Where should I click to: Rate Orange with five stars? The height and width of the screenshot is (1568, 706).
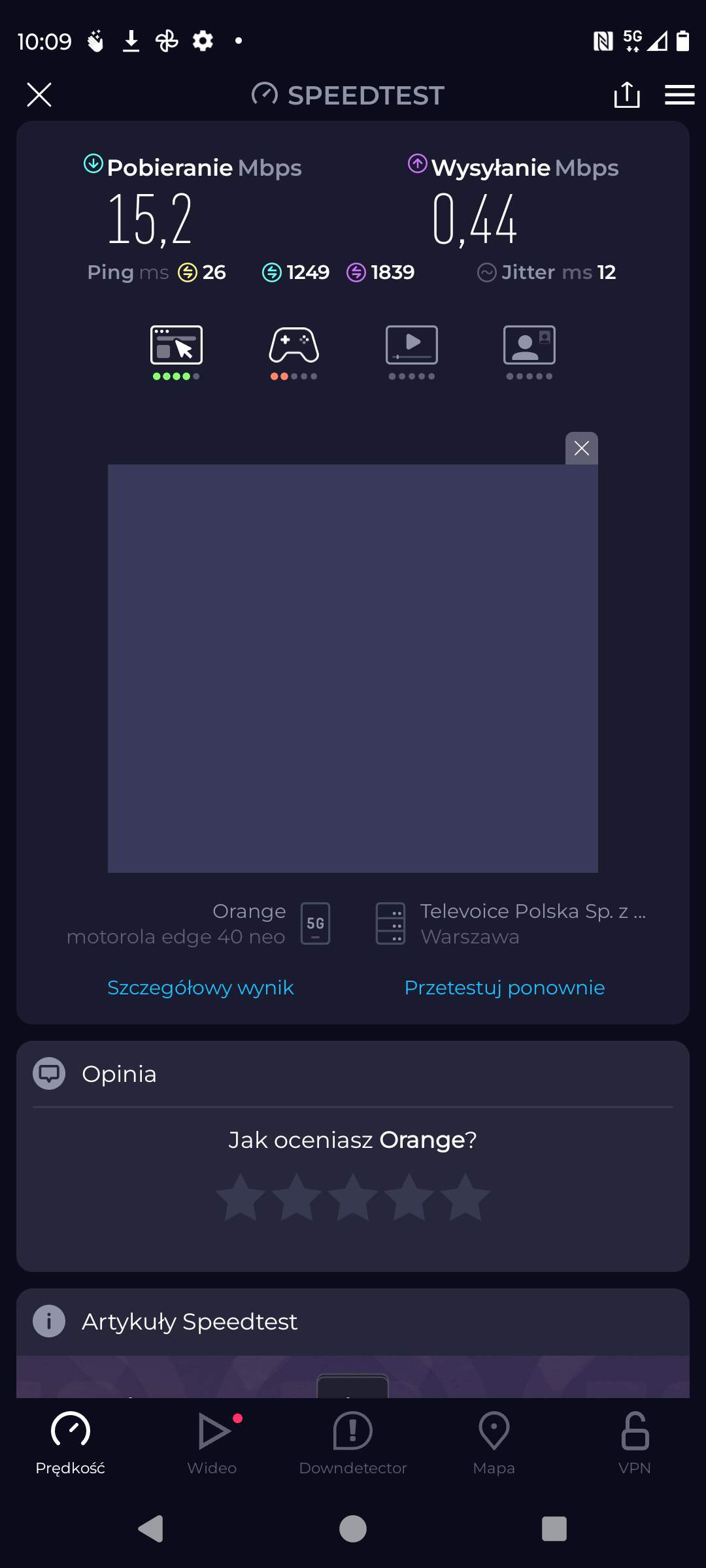point(465,1197)
